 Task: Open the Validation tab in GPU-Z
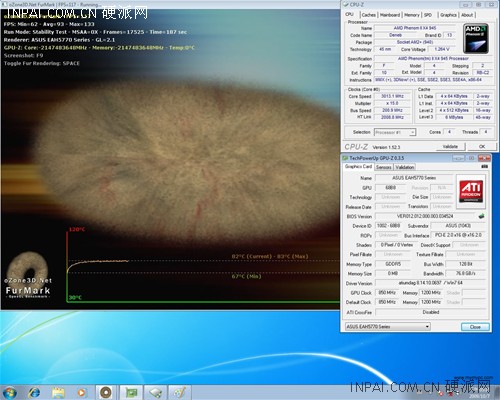(x=405, y=167)
